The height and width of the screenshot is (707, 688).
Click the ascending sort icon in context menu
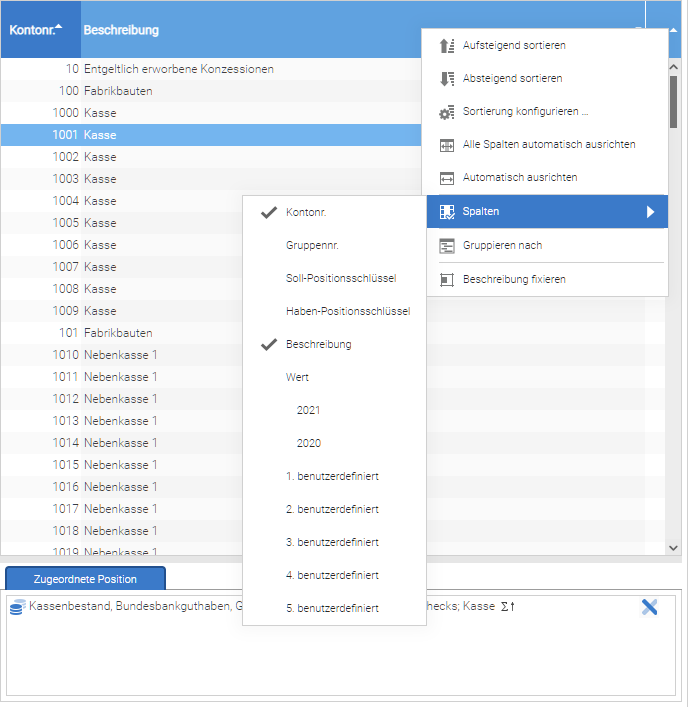tap(447, 46)
